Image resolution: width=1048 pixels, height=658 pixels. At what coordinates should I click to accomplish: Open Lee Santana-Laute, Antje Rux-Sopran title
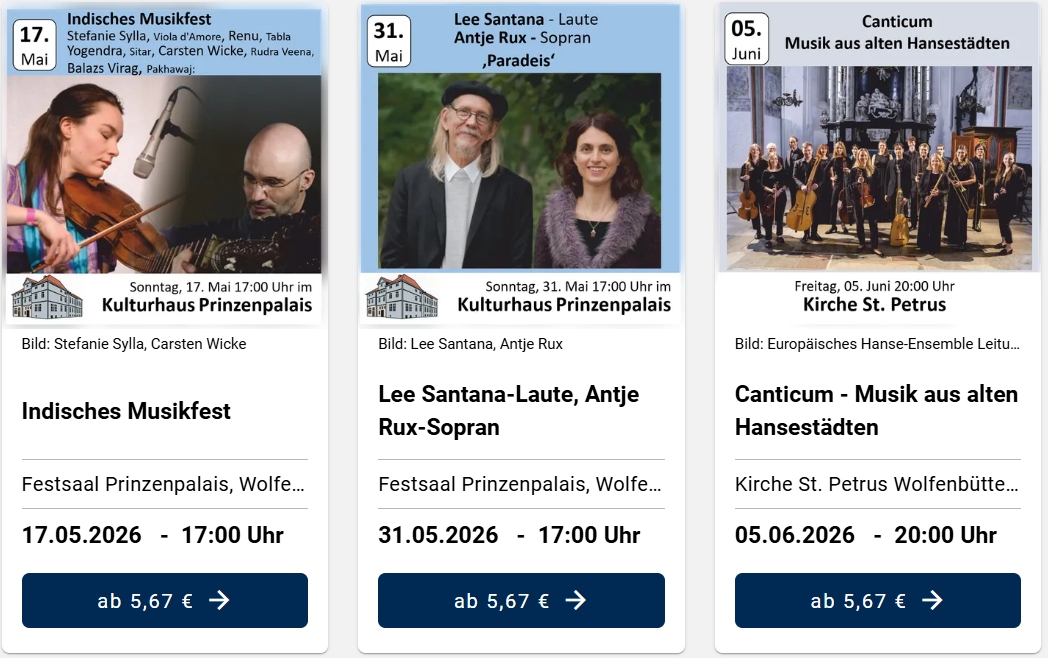tap(508, 411)
